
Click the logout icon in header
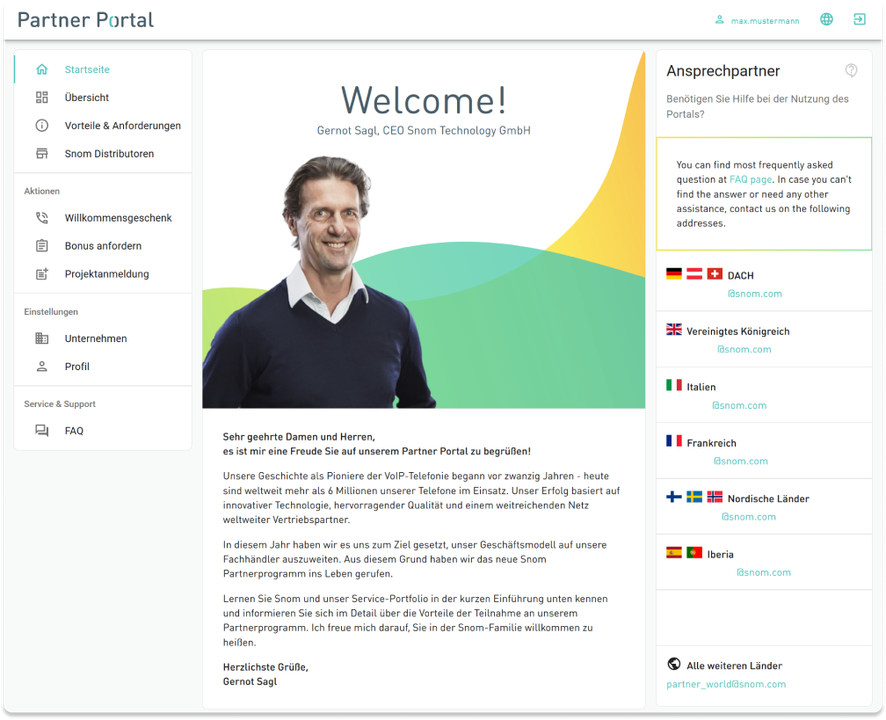[x=859, y=19]
